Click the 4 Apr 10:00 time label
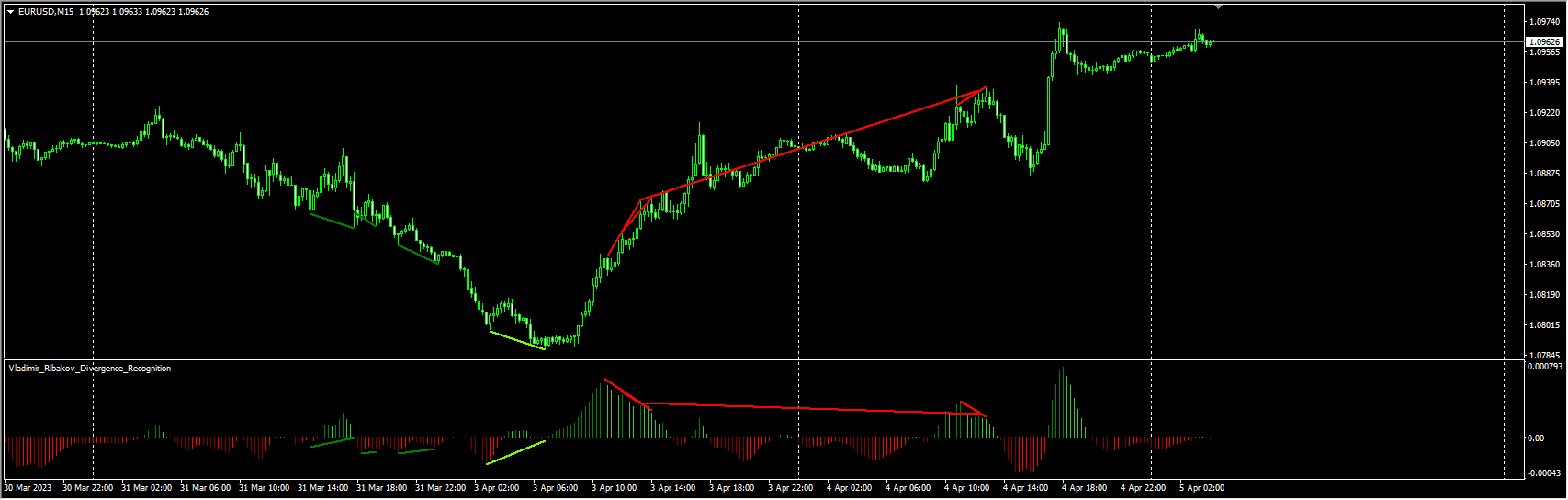The height and width of the screenshot is (500, 1568). (966, 488)
